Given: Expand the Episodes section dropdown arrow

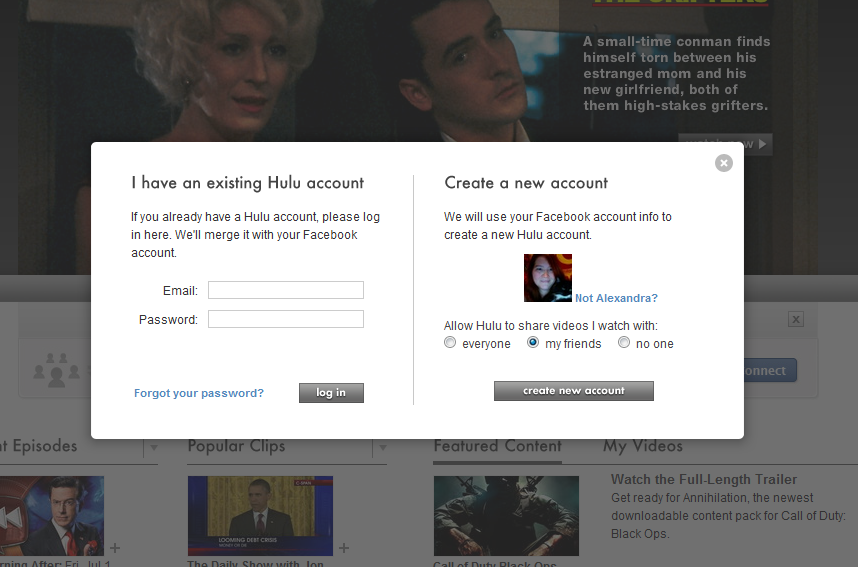Looking at the screenshot, I should [x=154, y=448].
